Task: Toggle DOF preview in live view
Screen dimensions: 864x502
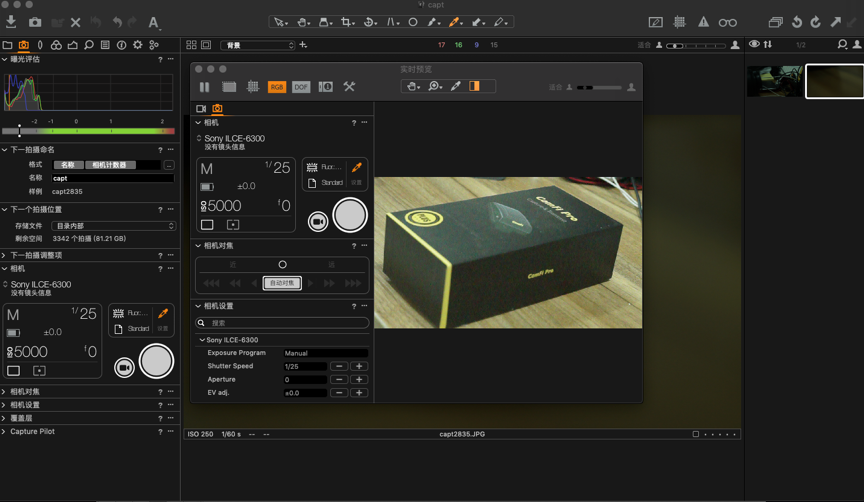Action: tap(301, 87)
